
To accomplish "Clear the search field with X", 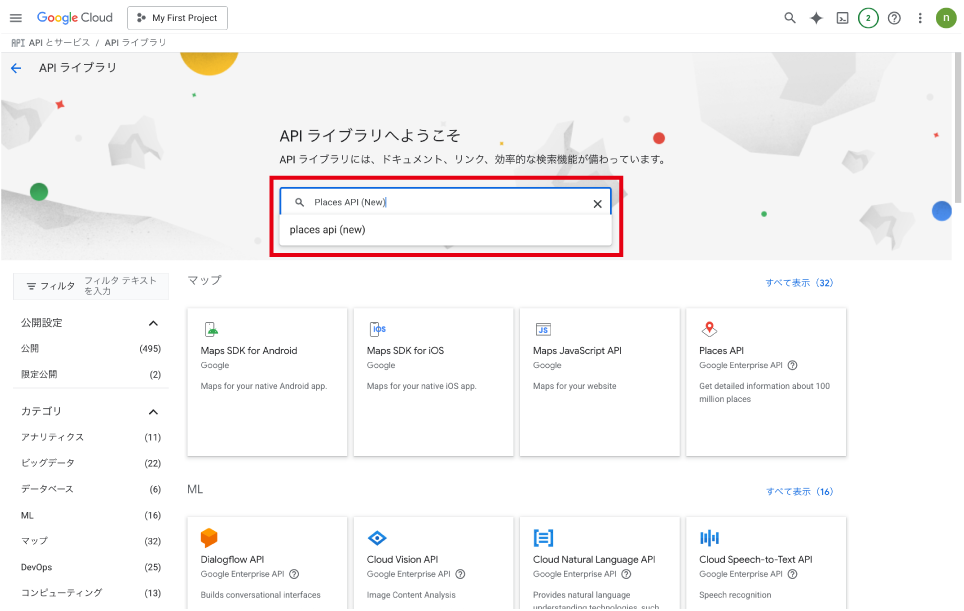I will click(x=598, y=203).
